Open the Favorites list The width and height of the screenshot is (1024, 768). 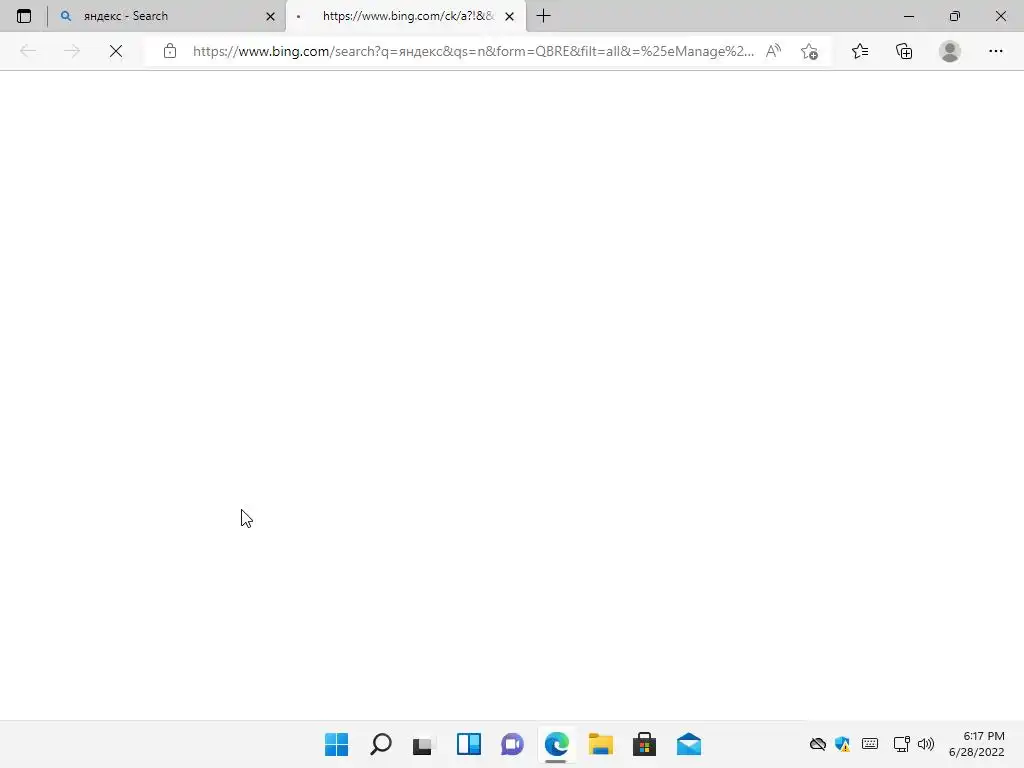pyautogui.click(x=859, y=51)
